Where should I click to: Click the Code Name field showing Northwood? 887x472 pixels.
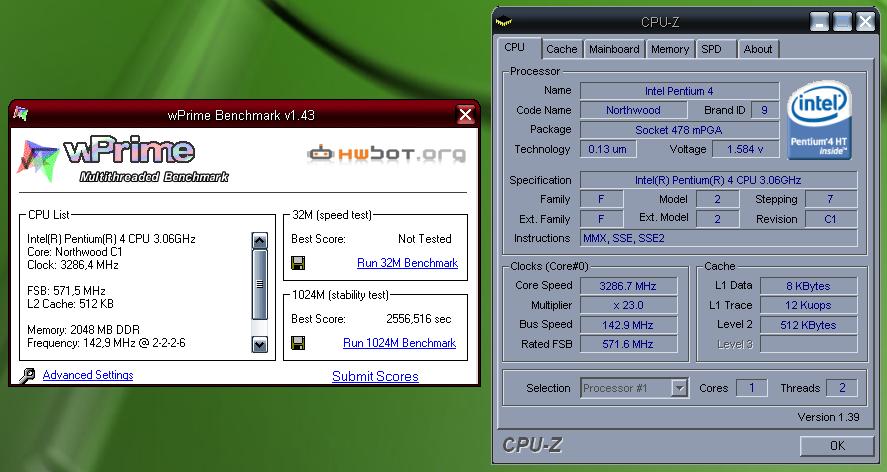pos(634,110)
